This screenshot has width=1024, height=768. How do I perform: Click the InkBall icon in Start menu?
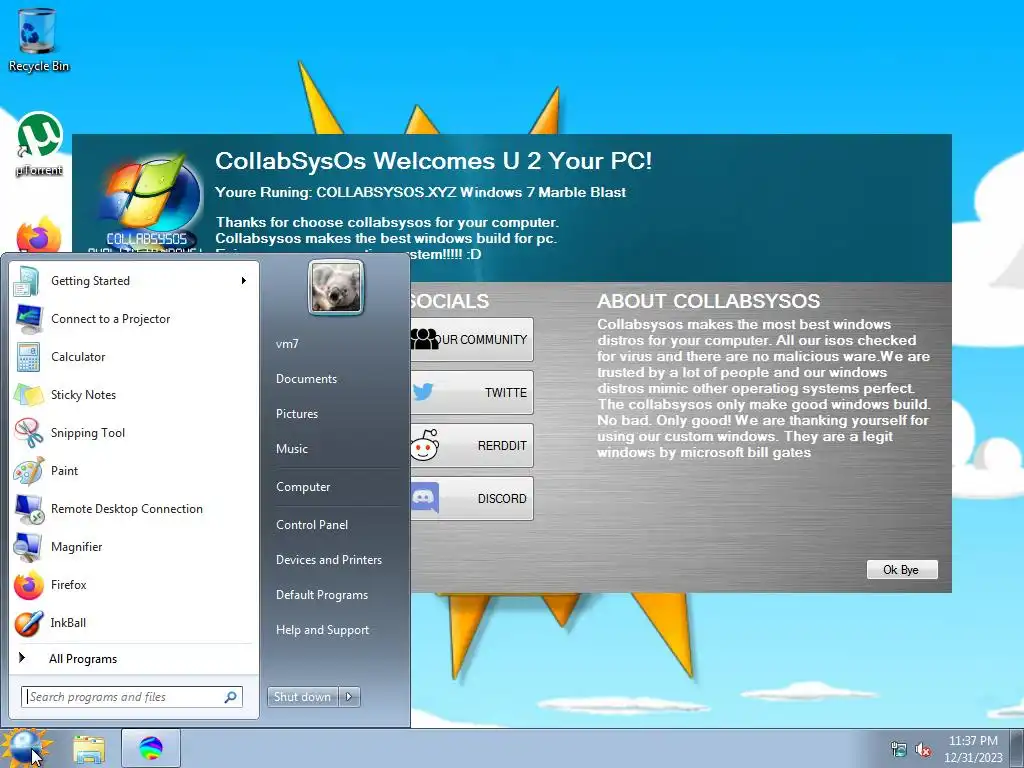[29, 622]
